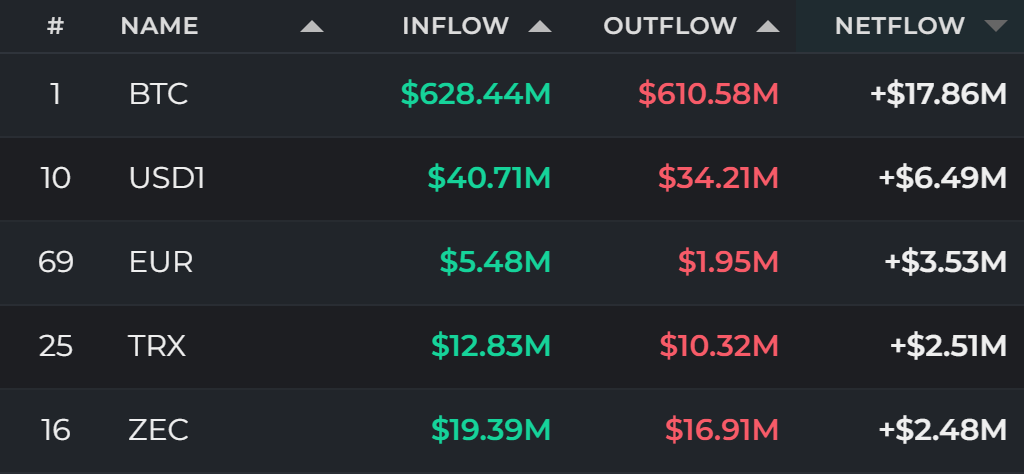Click EUR inflow value $5.48M
Viewport: 1024px width, 474px height.
[x=495, y=262]
